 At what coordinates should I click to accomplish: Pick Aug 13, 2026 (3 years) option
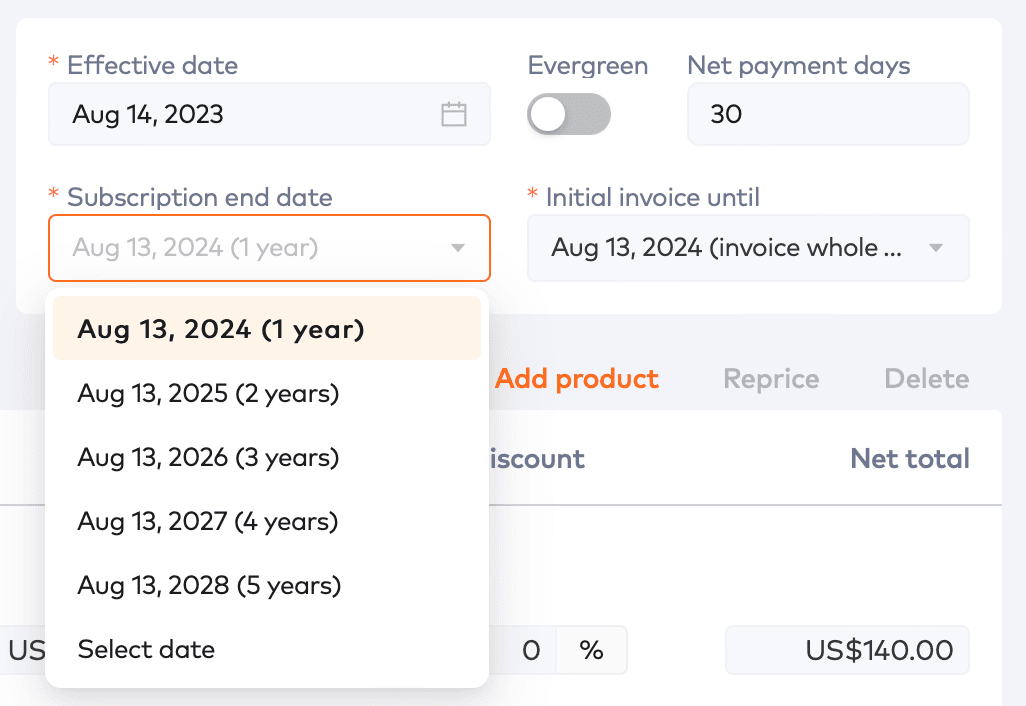coord(267,457)
